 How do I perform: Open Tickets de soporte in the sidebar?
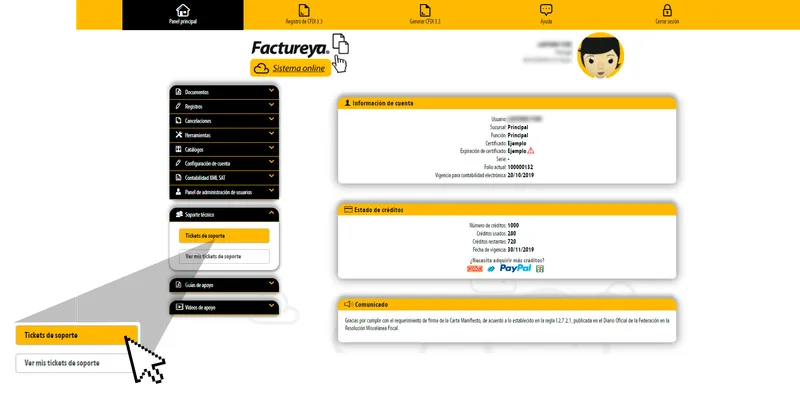pos(224,236)
